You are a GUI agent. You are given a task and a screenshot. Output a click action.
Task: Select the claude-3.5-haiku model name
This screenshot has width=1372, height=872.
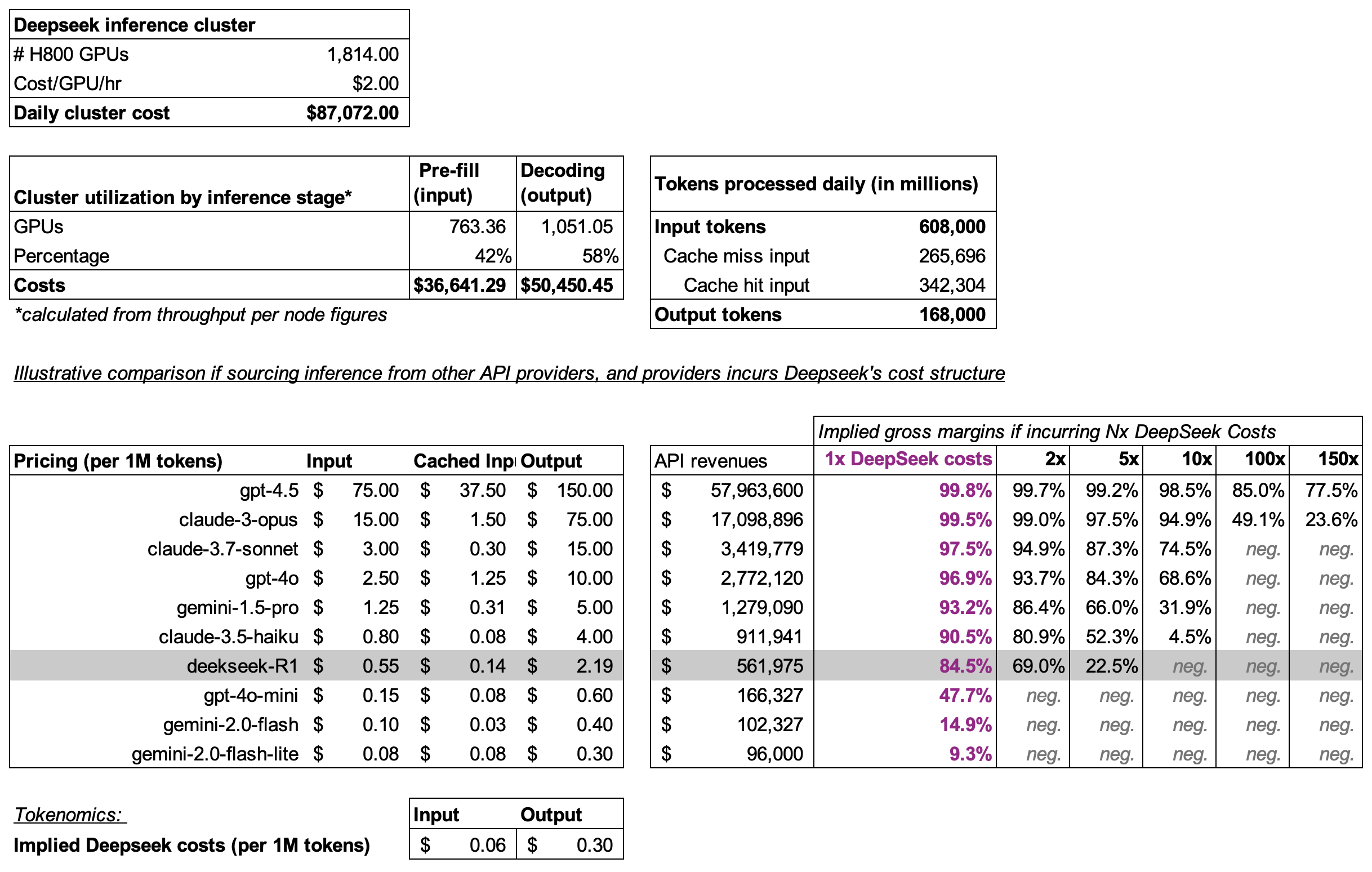coord(228,637)
